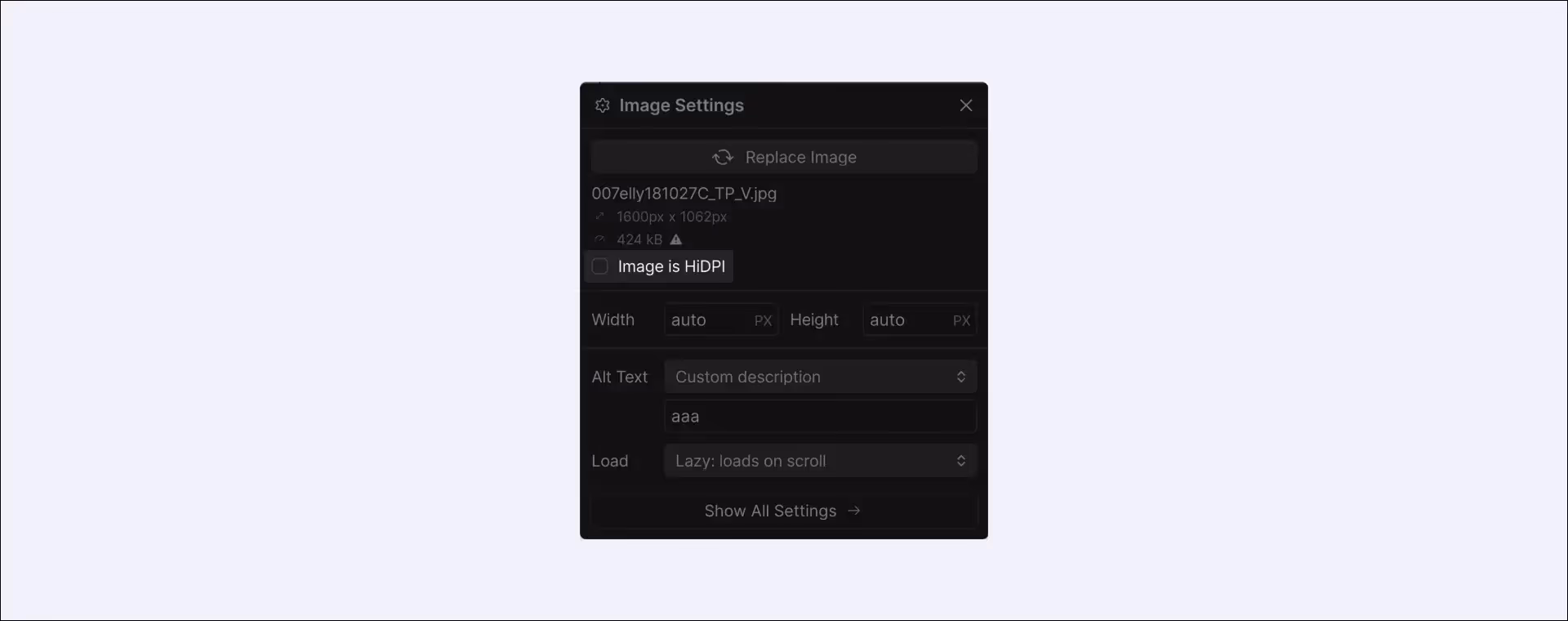The image size is (1568, 621).
Task: Close the Image Settings panel
Action: [x=966, y=105]
